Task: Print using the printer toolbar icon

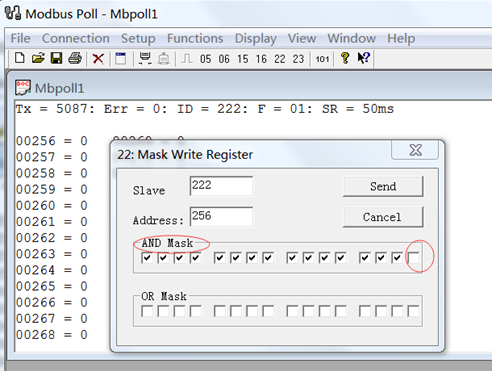Action: pyautogui.click(x=75, y=58)
